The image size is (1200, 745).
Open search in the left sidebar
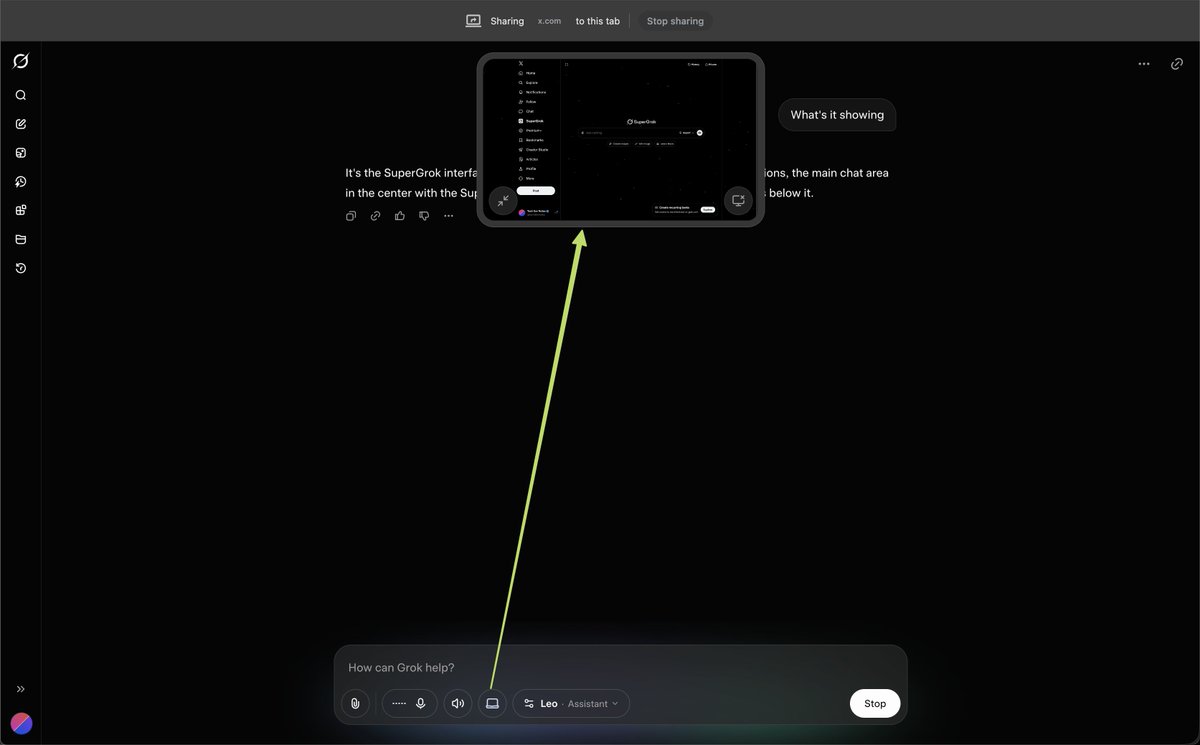(20, 95)
